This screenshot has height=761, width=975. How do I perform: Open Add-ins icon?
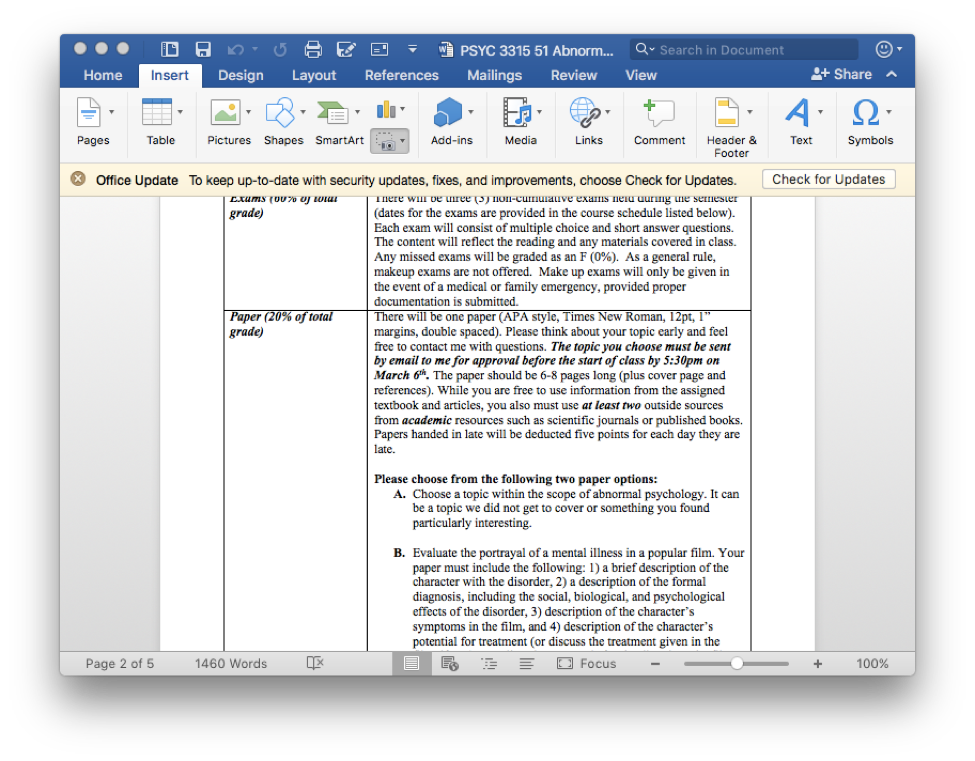[x=448, y=113]
